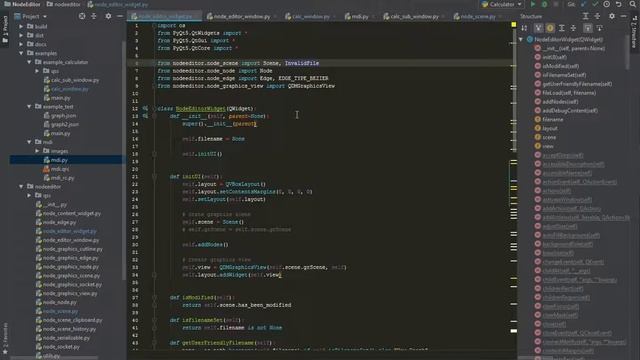640x360 pixels.
Task: Click node_editor_widget.py in breadcrumb bar
Action: coord(118,4)
